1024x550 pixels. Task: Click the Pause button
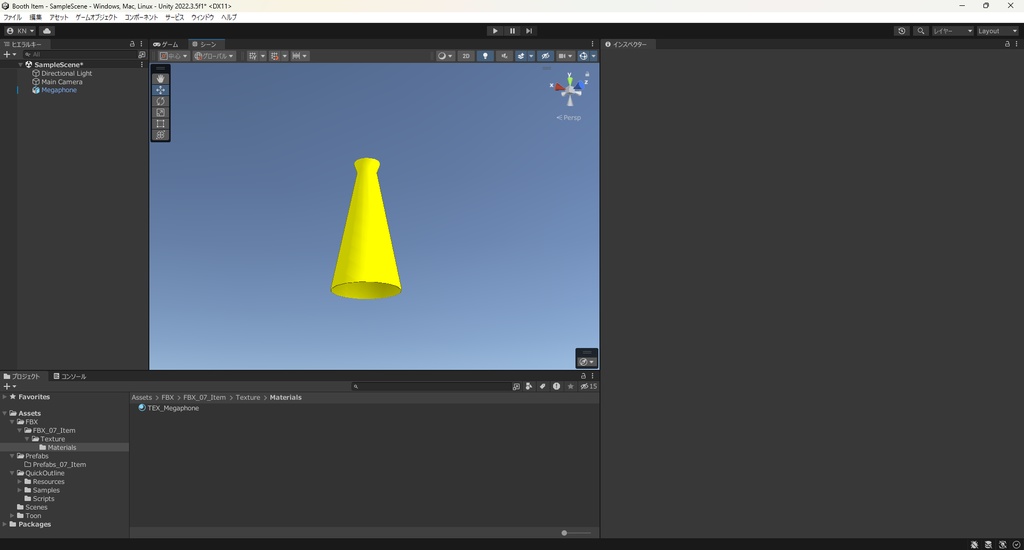click(x=512, y=31)
